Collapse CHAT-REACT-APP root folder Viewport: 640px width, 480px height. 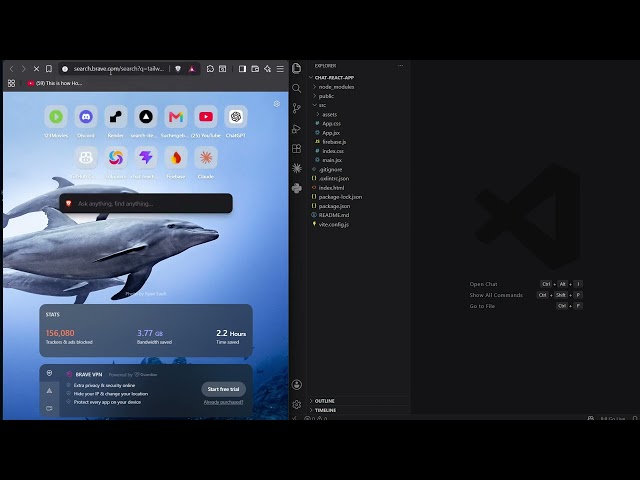click(x=359, y=78)
